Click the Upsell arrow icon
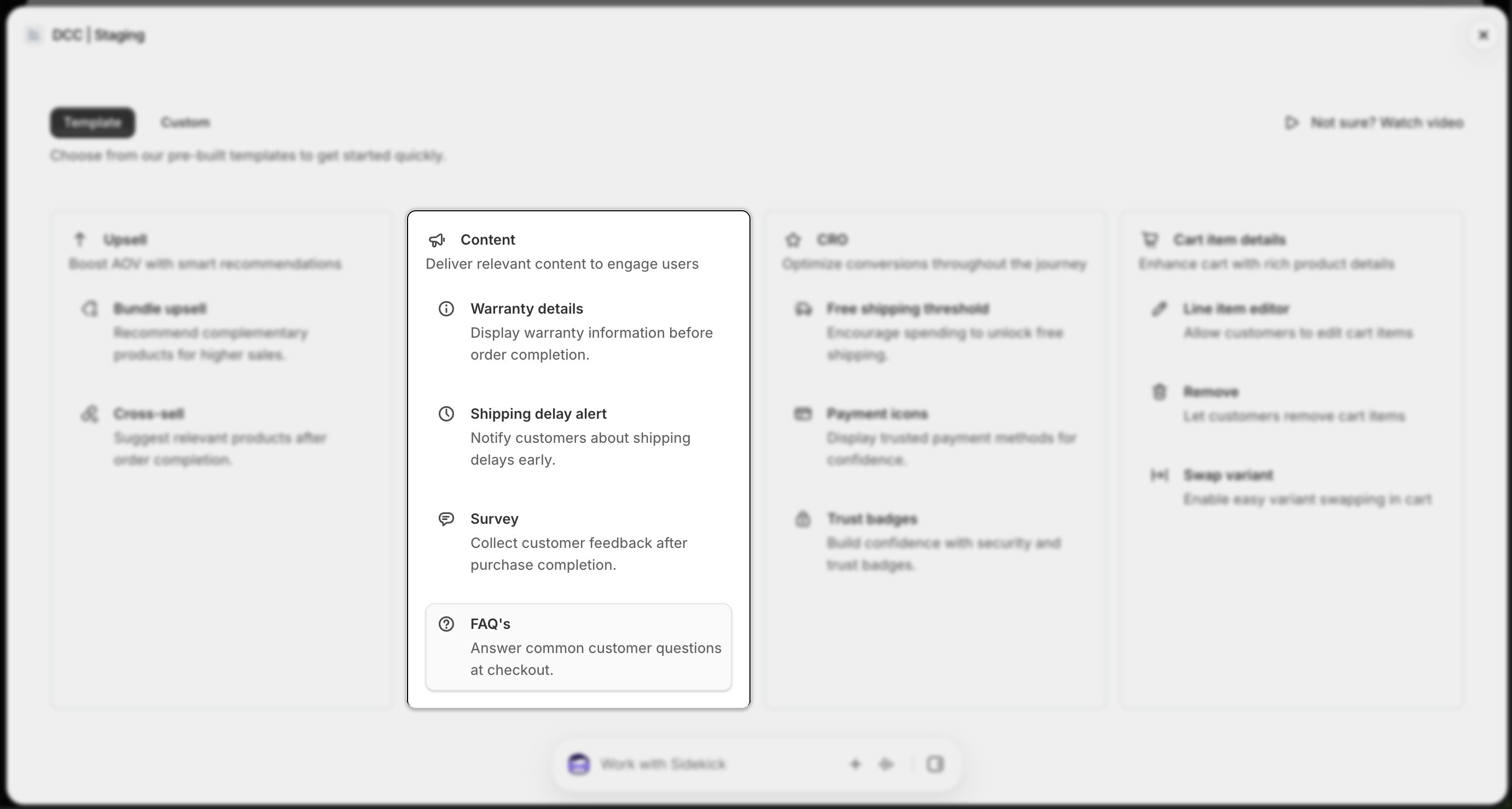Viewport: 1512px width, 809px height. (80, 240)
